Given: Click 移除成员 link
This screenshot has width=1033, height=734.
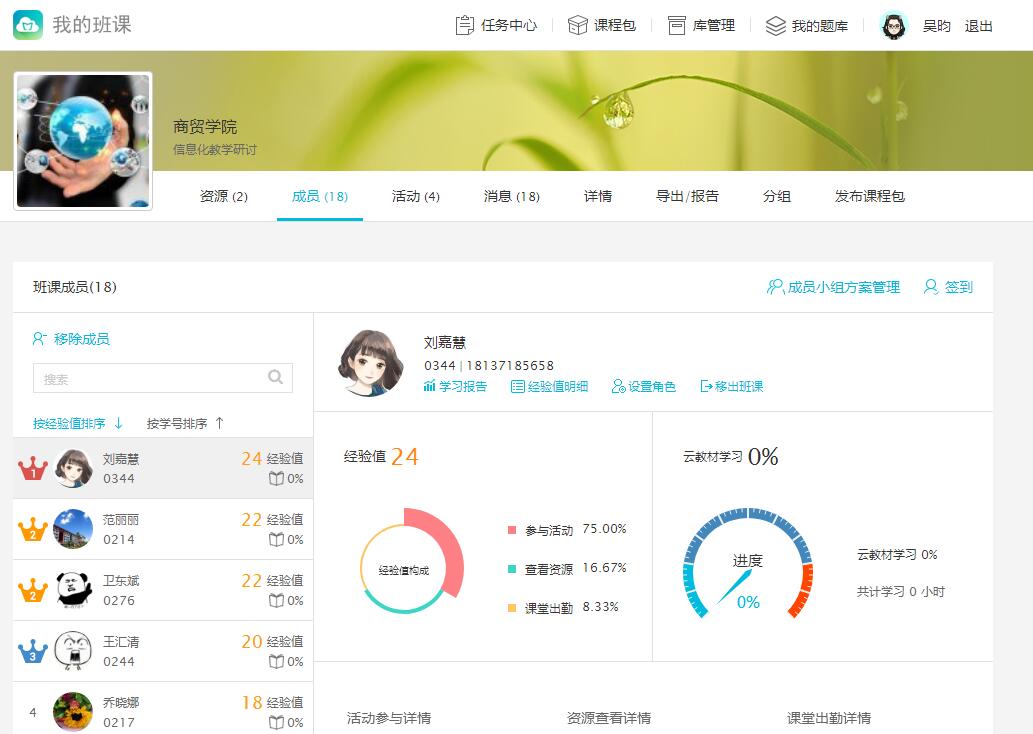Looking at the screenshot, I should click(71, 340).
